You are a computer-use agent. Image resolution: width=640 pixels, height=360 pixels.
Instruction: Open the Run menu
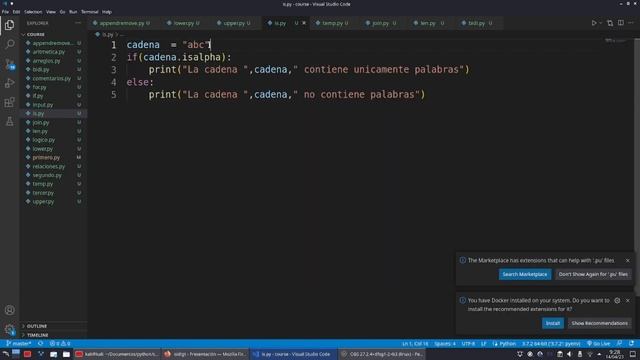pos(73,12)
